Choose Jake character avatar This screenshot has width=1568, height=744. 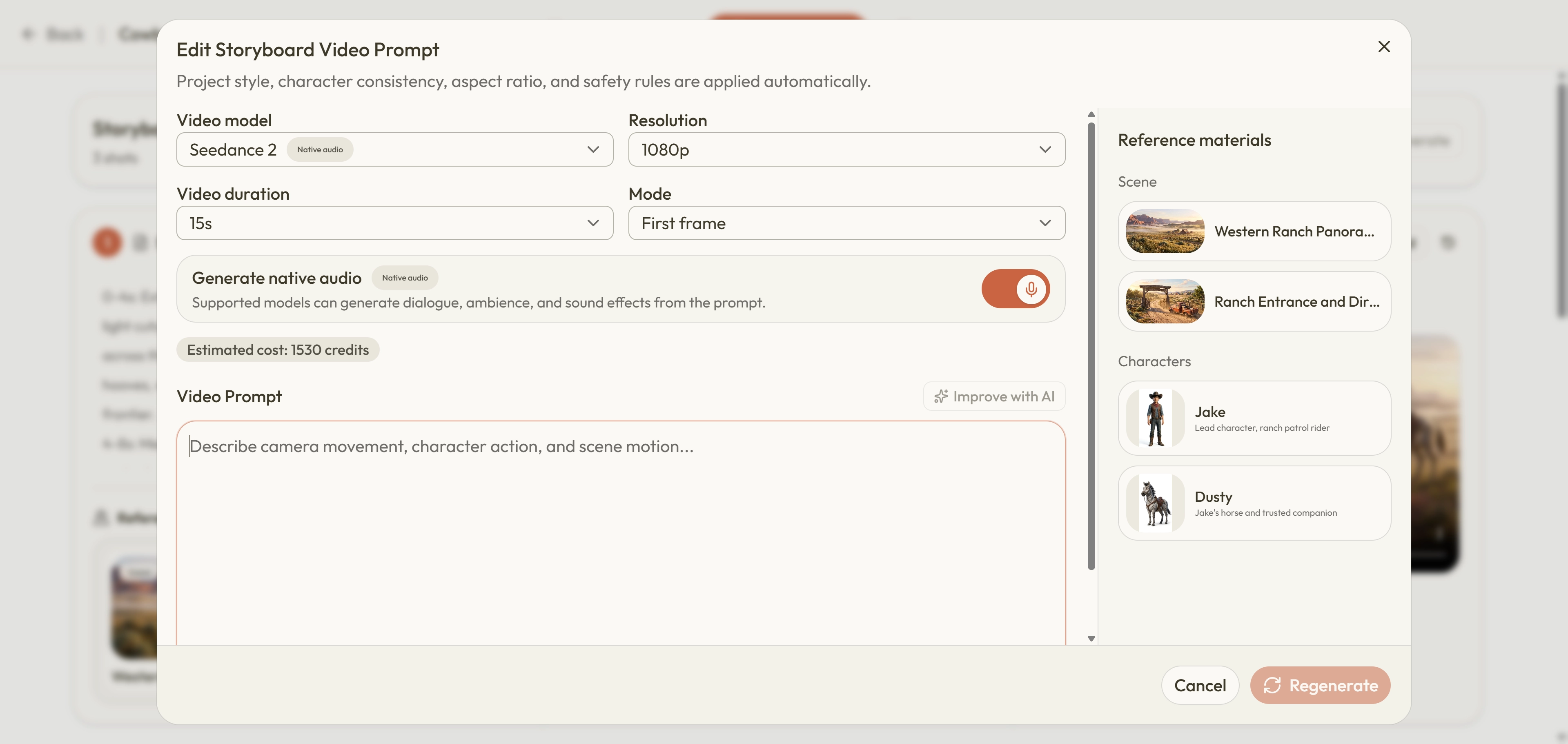(1155, 418)
